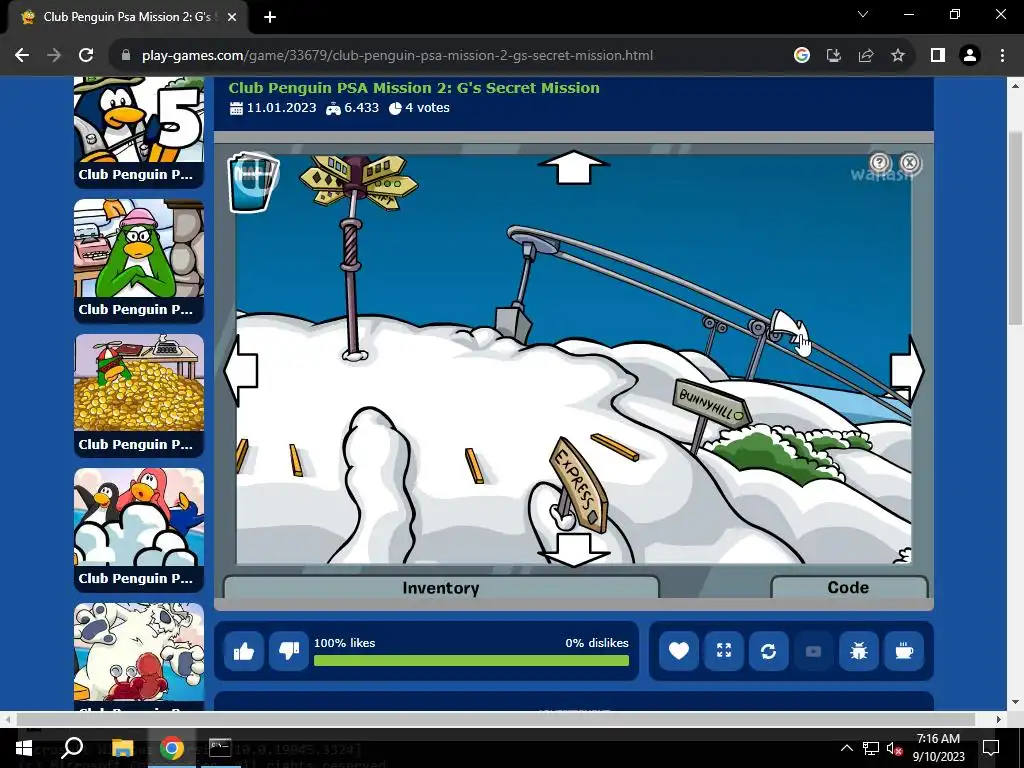The height and width of the screenshot is (768, 1024).
Task: Open a new browser tab
Action: 270,17
